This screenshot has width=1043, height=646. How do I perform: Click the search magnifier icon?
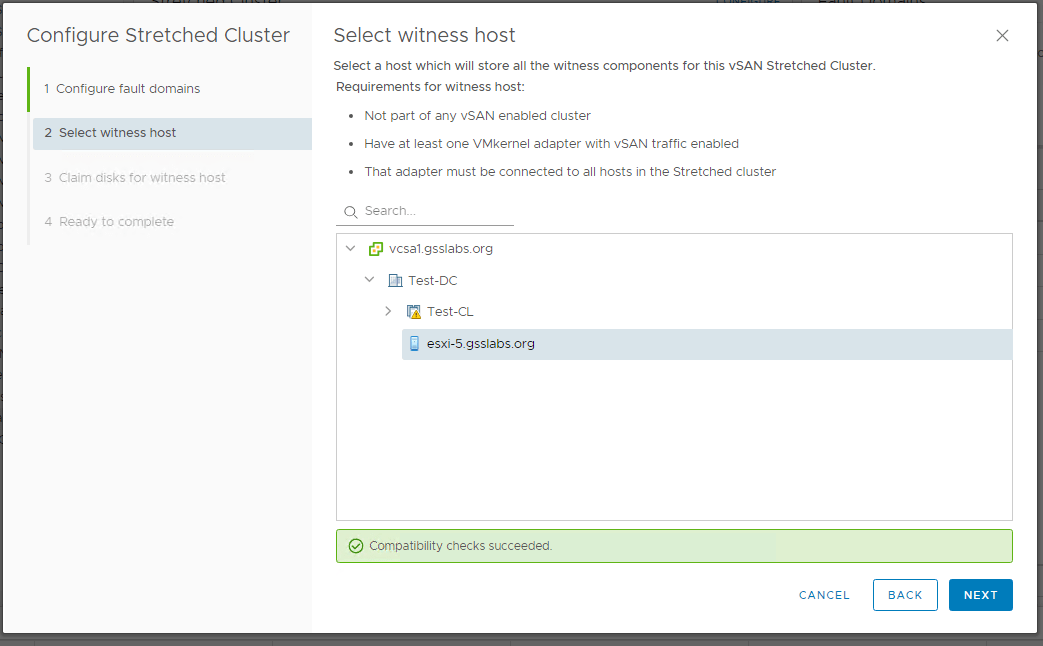[x=350, y=212]
